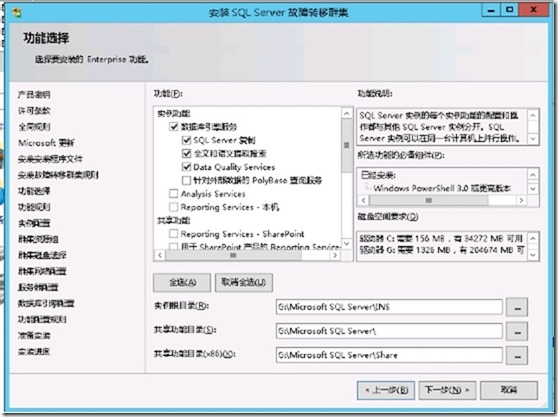Click the 取消全选(U) button

coord(244,283)
